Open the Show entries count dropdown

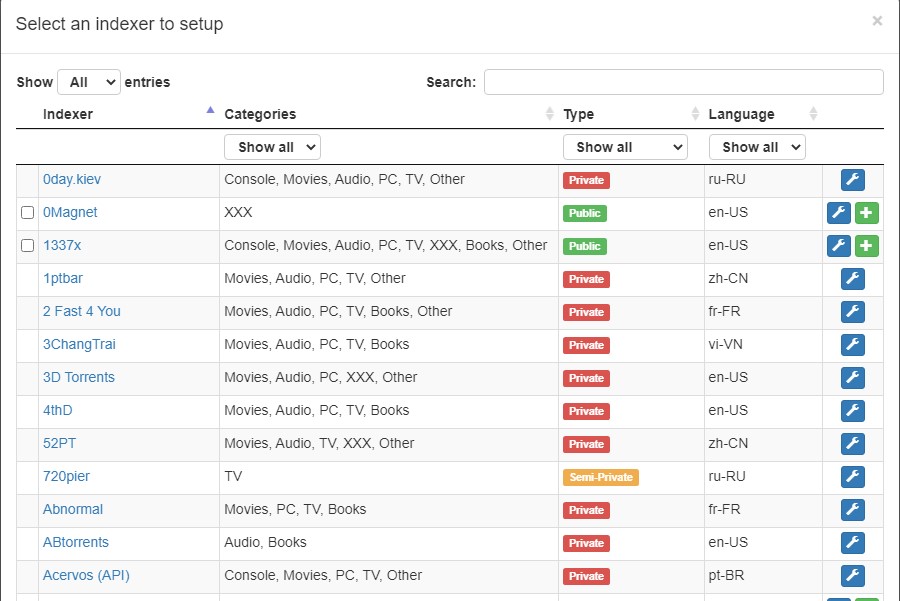pos(89,82)
